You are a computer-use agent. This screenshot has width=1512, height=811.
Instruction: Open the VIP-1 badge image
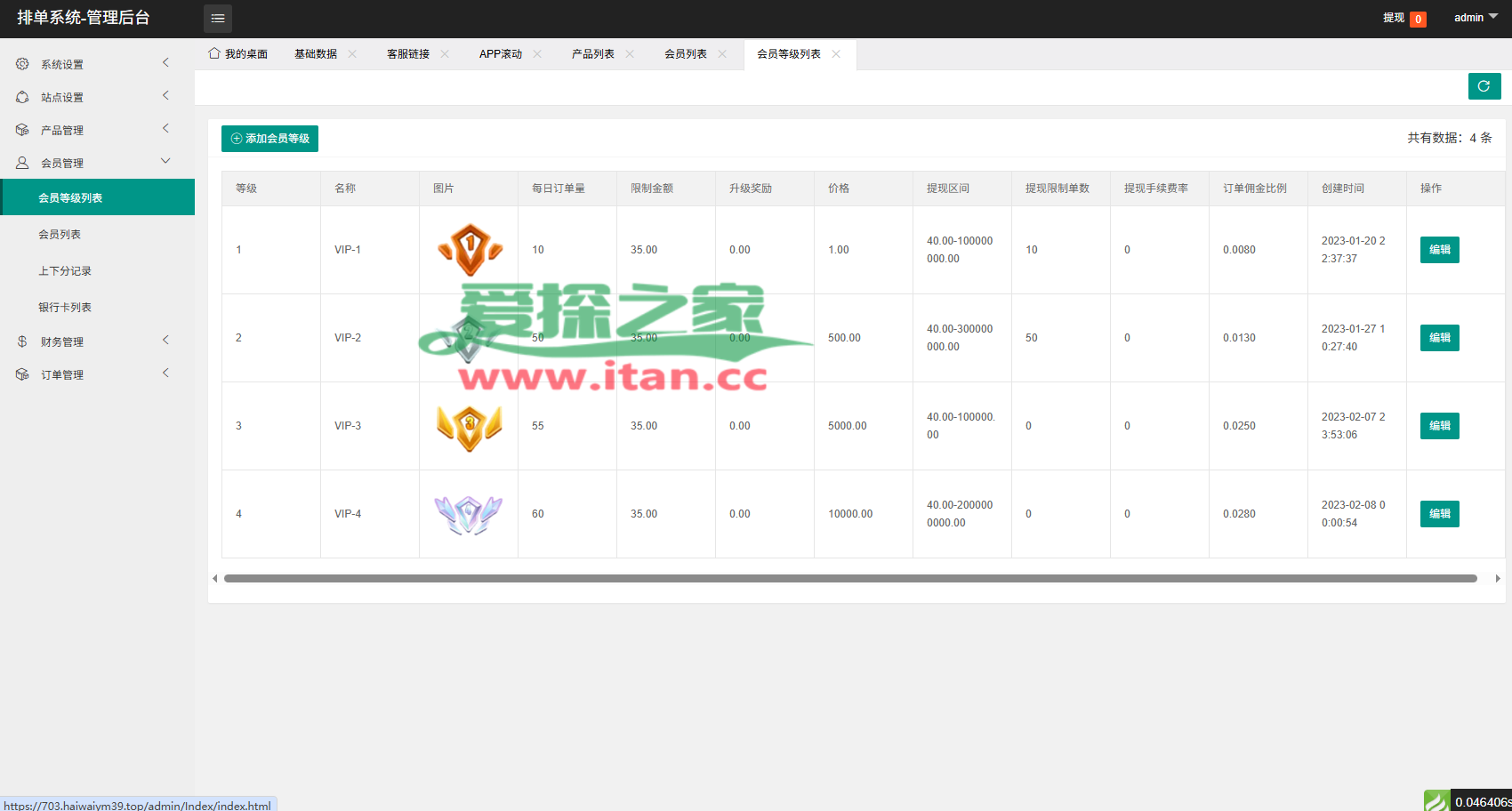click(x=470, y=250)
